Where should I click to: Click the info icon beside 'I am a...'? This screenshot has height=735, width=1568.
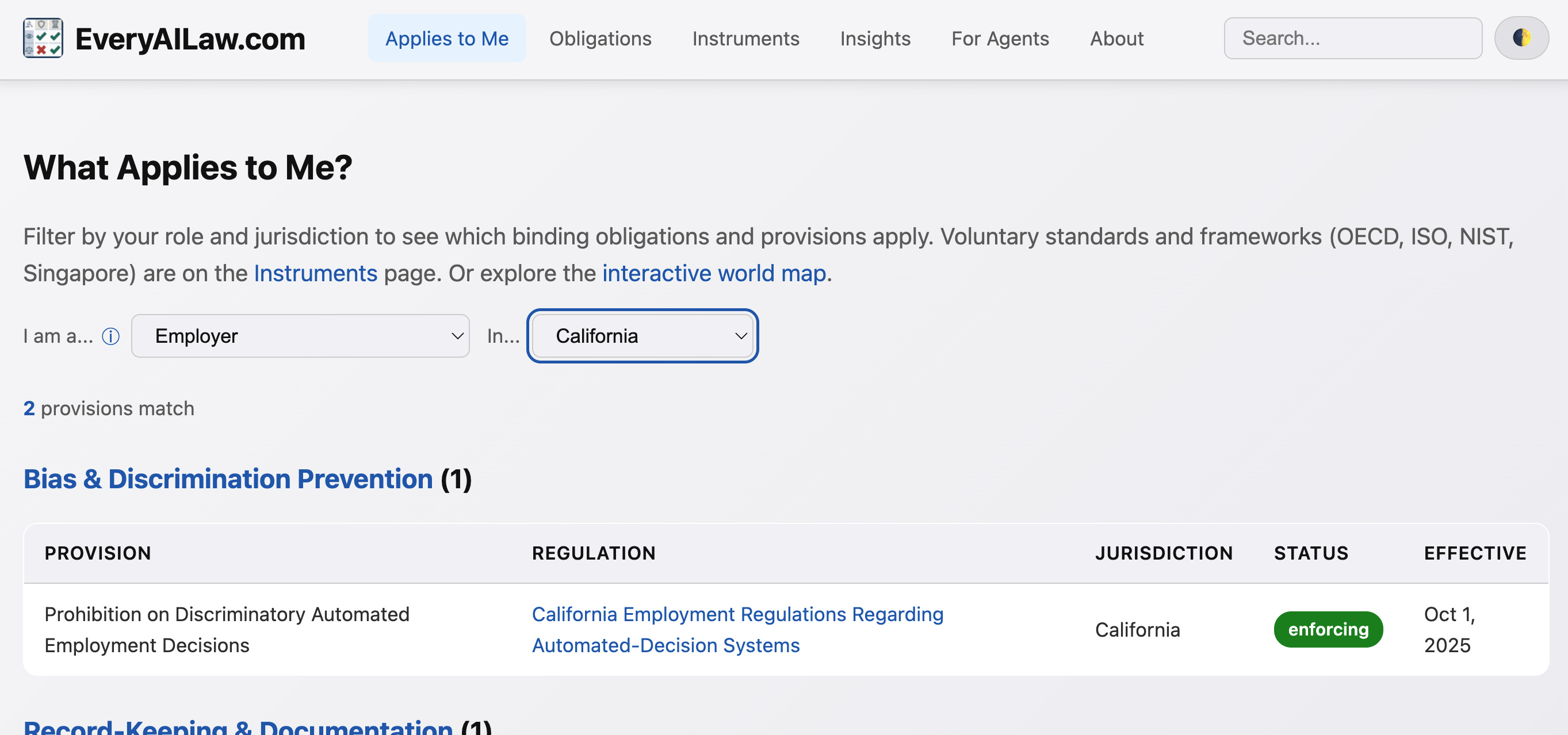111,336
